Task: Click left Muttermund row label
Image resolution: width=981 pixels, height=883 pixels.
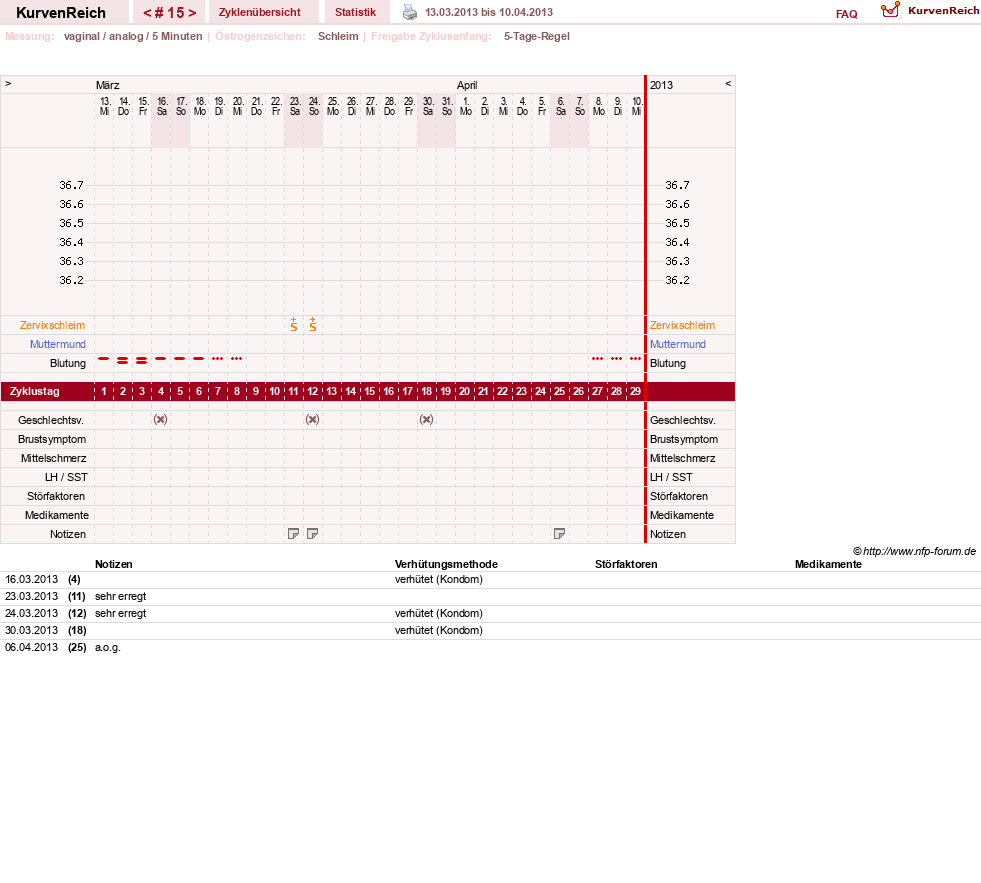Action: pyautogui.click(x=58, y=344)
